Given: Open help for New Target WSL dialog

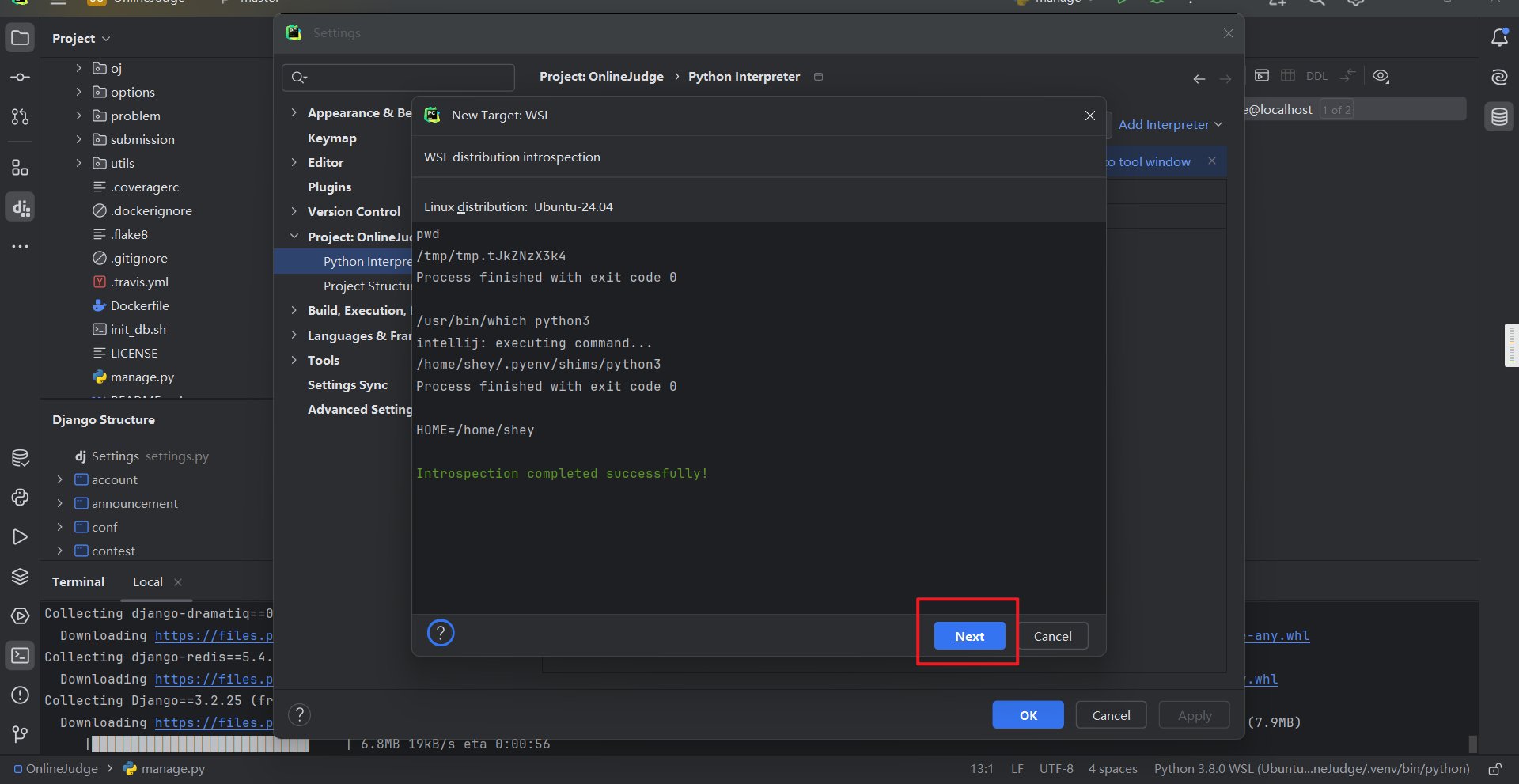Looking at the screenshot, I should tap(441, 633).
